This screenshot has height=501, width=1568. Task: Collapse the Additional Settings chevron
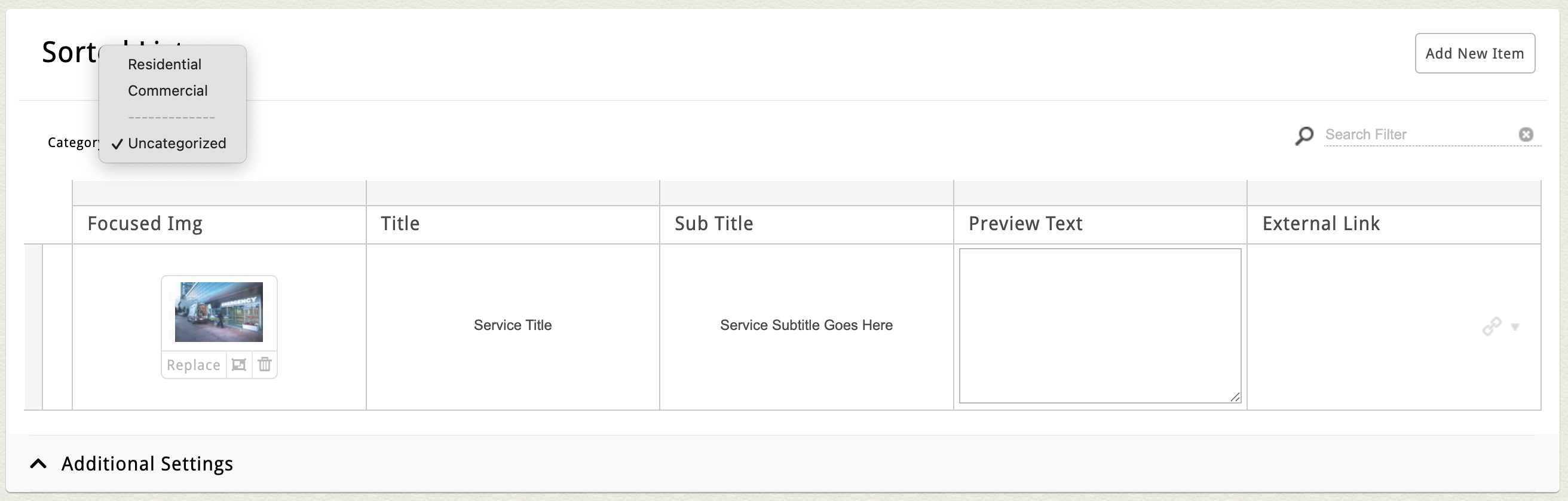coord(38,464)
